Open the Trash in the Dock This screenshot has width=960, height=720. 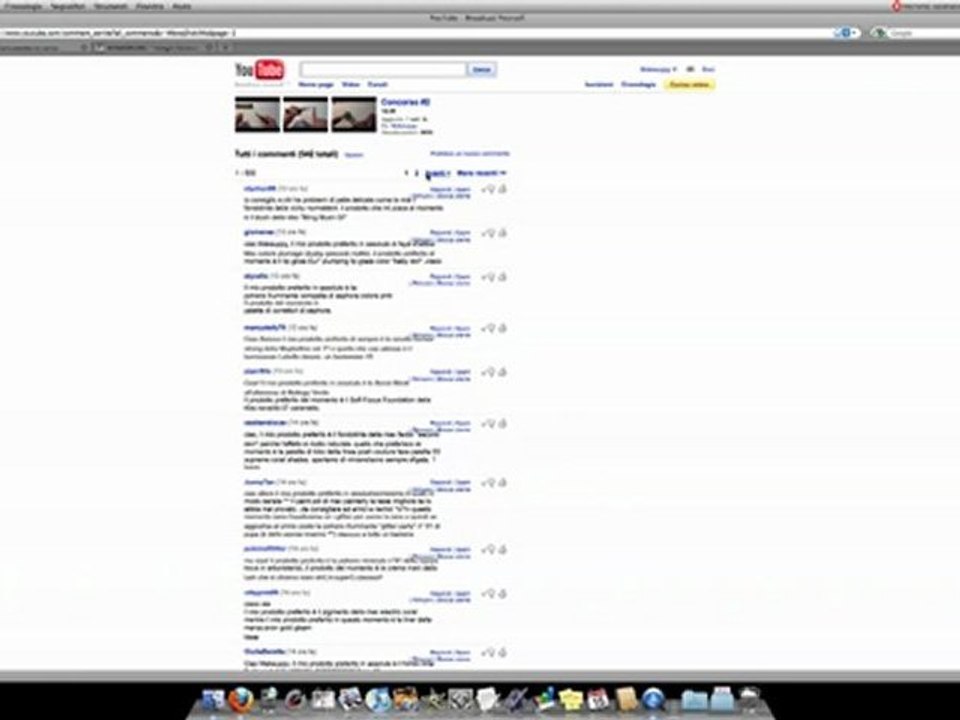[750, 699]
